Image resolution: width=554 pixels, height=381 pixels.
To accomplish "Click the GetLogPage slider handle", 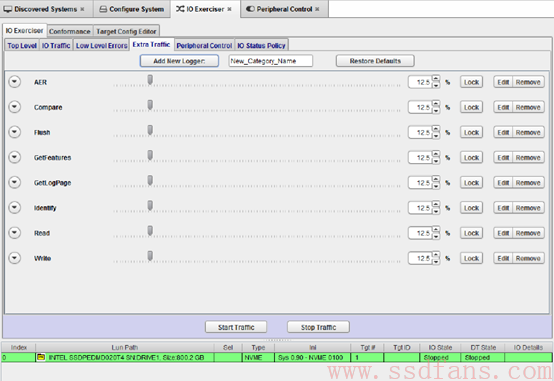I will pos(150,180).
